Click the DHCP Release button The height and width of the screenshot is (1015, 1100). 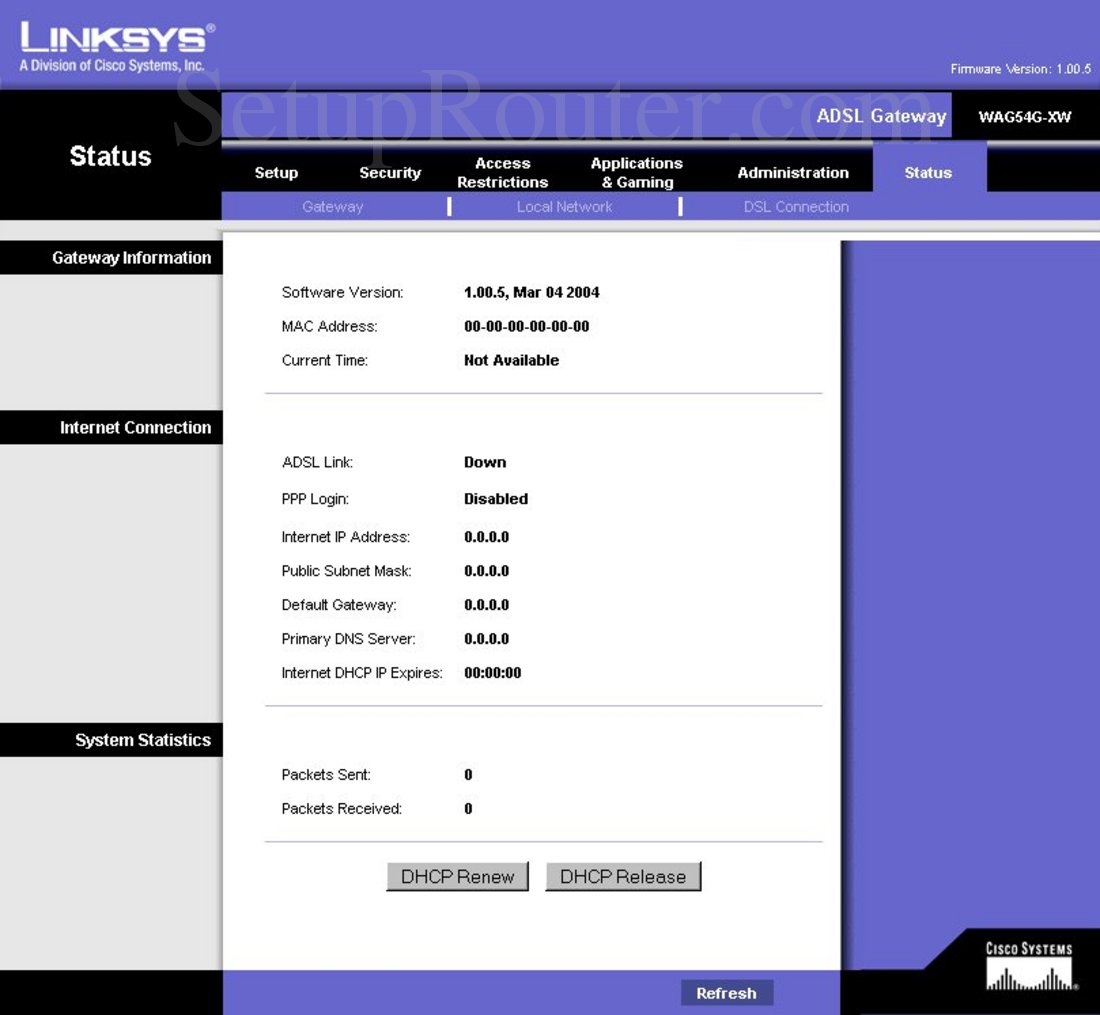(x=622, y=876)
